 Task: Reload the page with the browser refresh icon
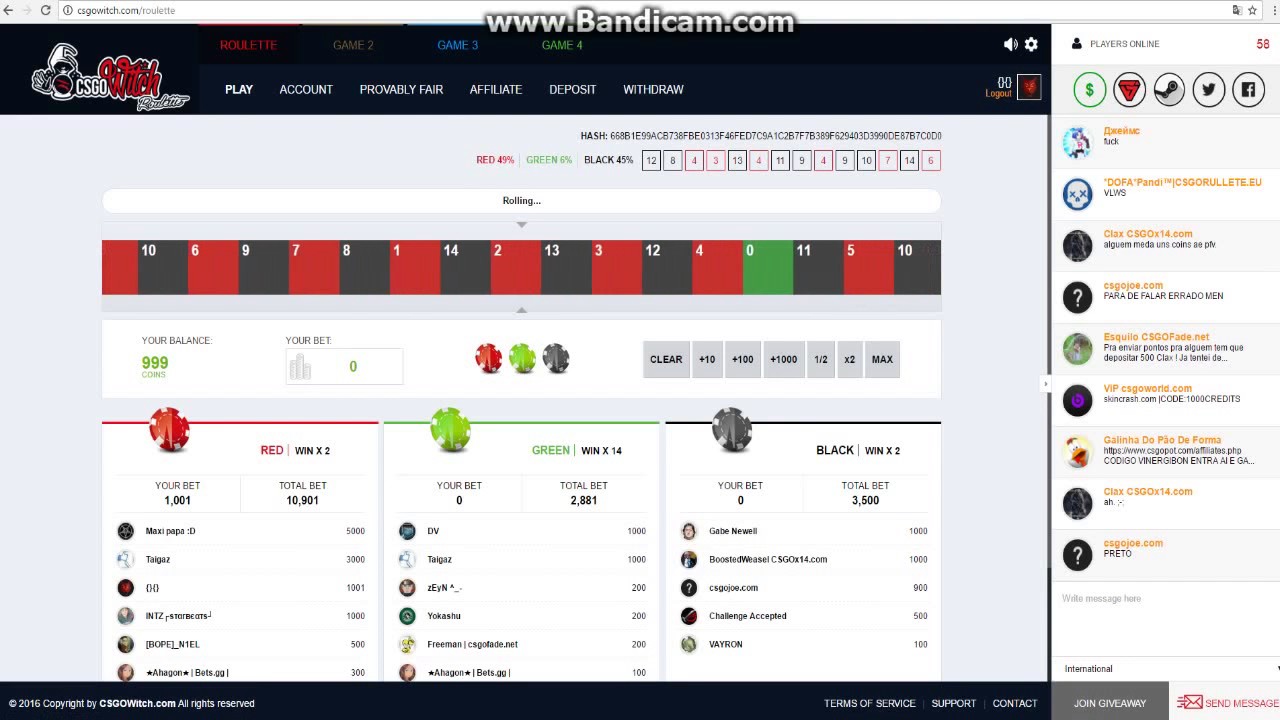pos(45,10)
